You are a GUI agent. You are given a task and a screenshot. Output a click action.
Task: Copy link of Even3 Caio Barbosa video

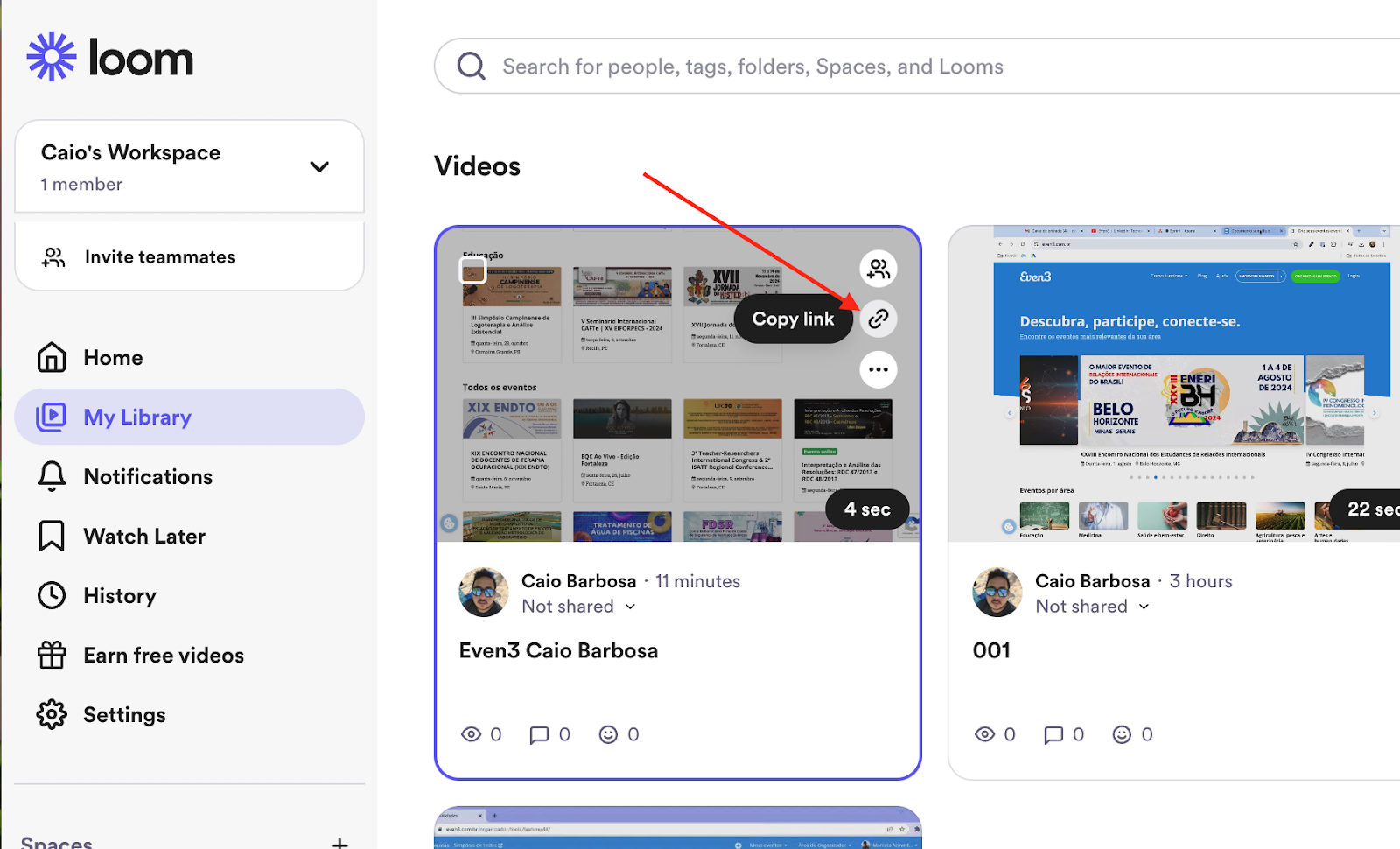point(878,319)
